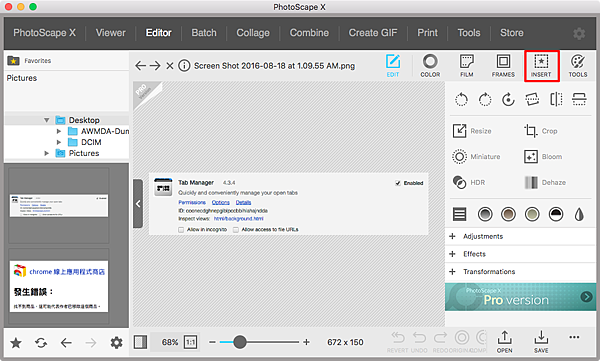Expand the Pictures folder in tree
Image resolution: width=600 pixels, height=361 pixels.
(47, 153)
